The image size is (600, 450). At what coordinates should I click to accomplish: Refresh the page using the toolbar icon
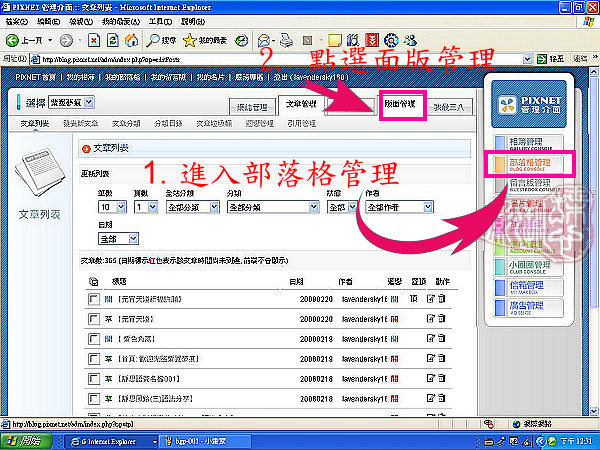pyautogui.click(x=113, y=40)
